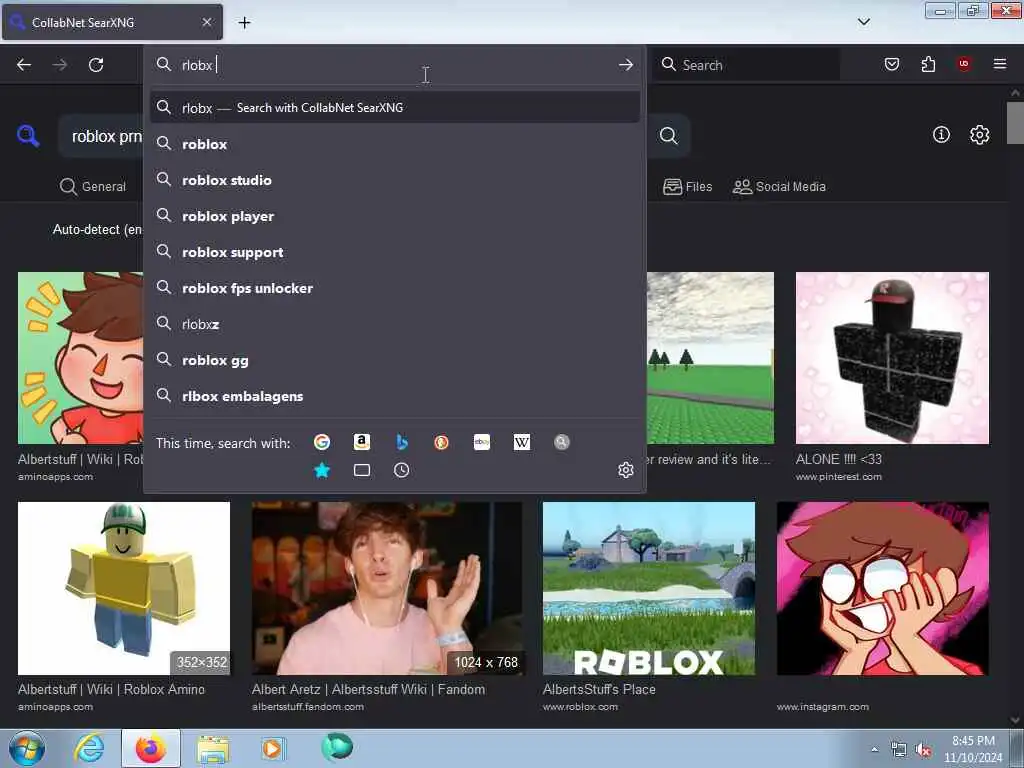Search this time with eBay
1024x768 pixels.
click(482, 442)
